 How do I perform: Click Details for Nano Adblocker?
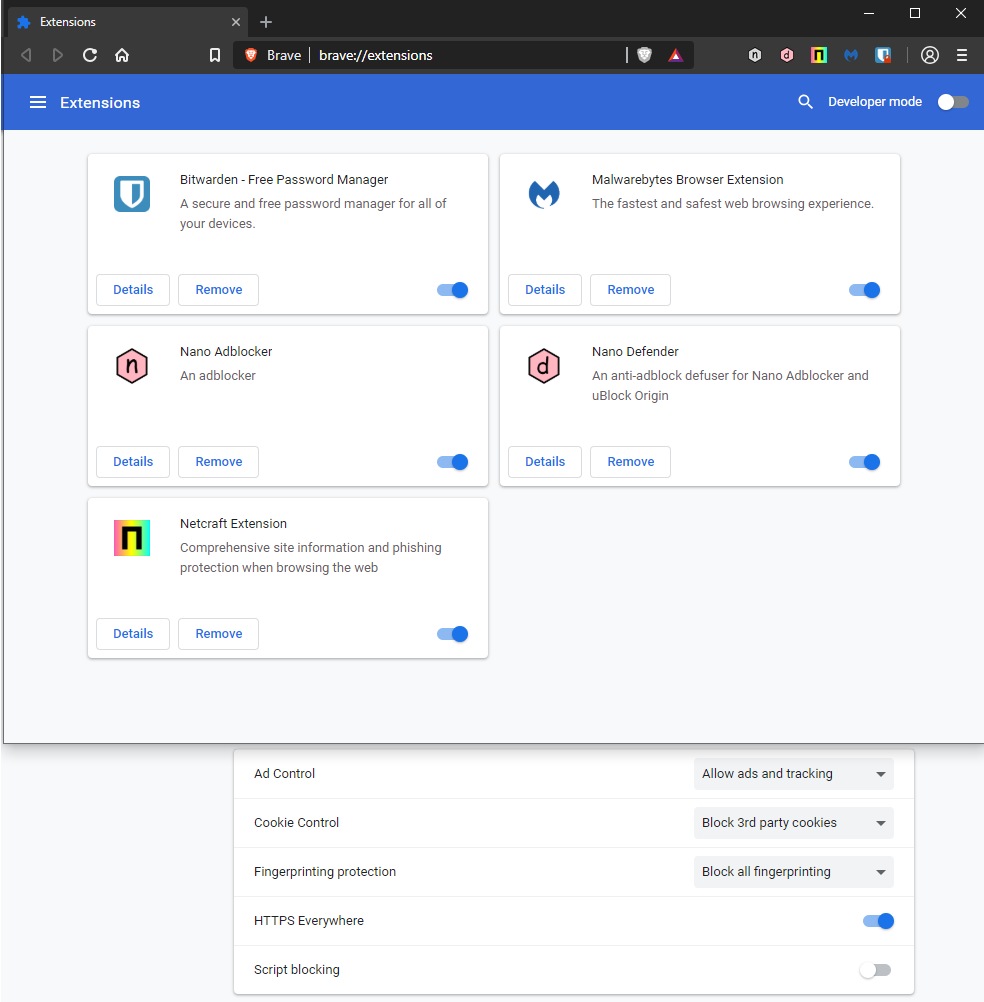pyautogui.click(x=133, y=462)
